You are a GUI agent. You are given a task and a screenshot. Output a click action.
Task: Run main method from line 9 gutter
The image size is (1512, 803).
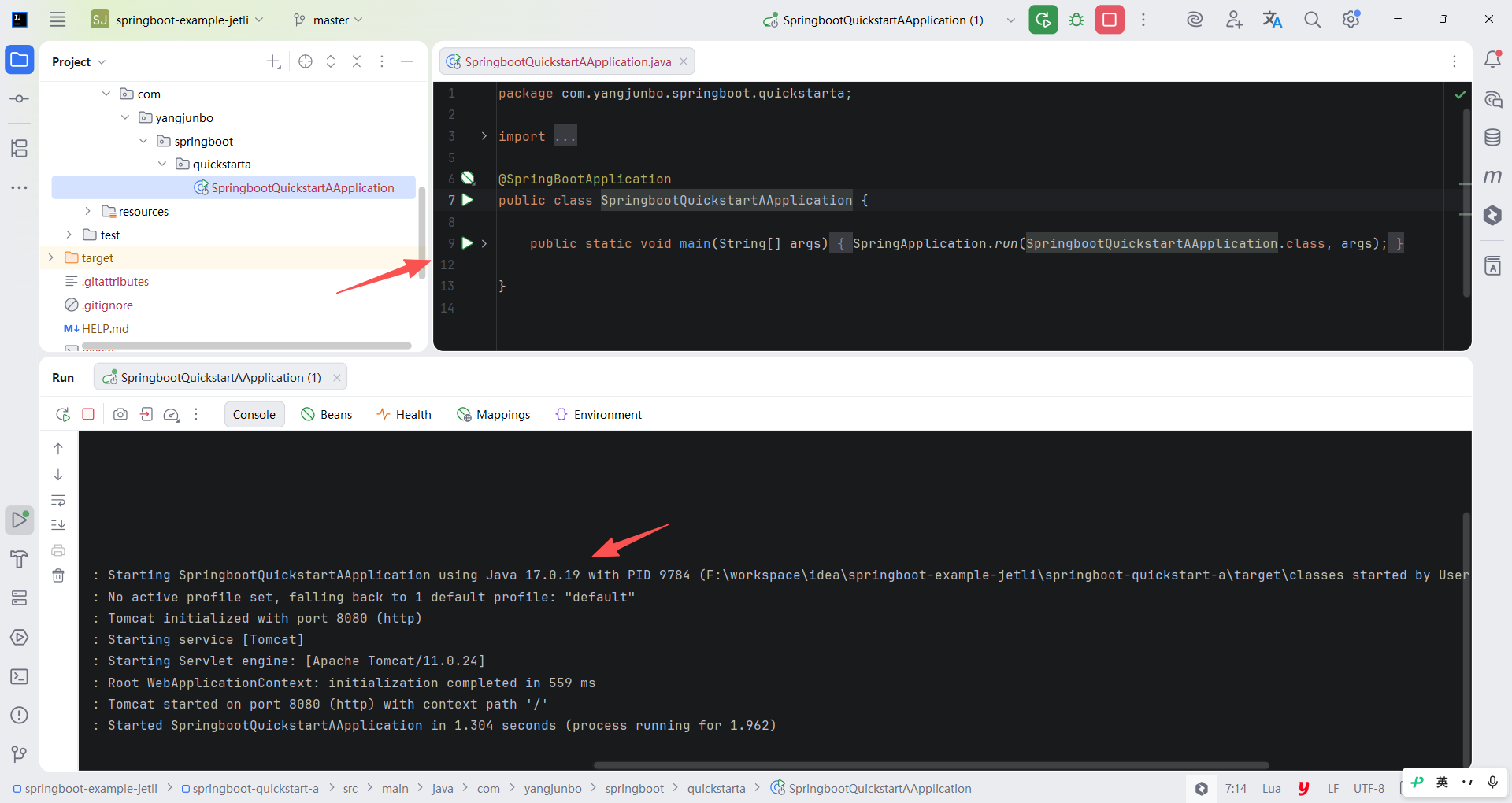point(467,243)
